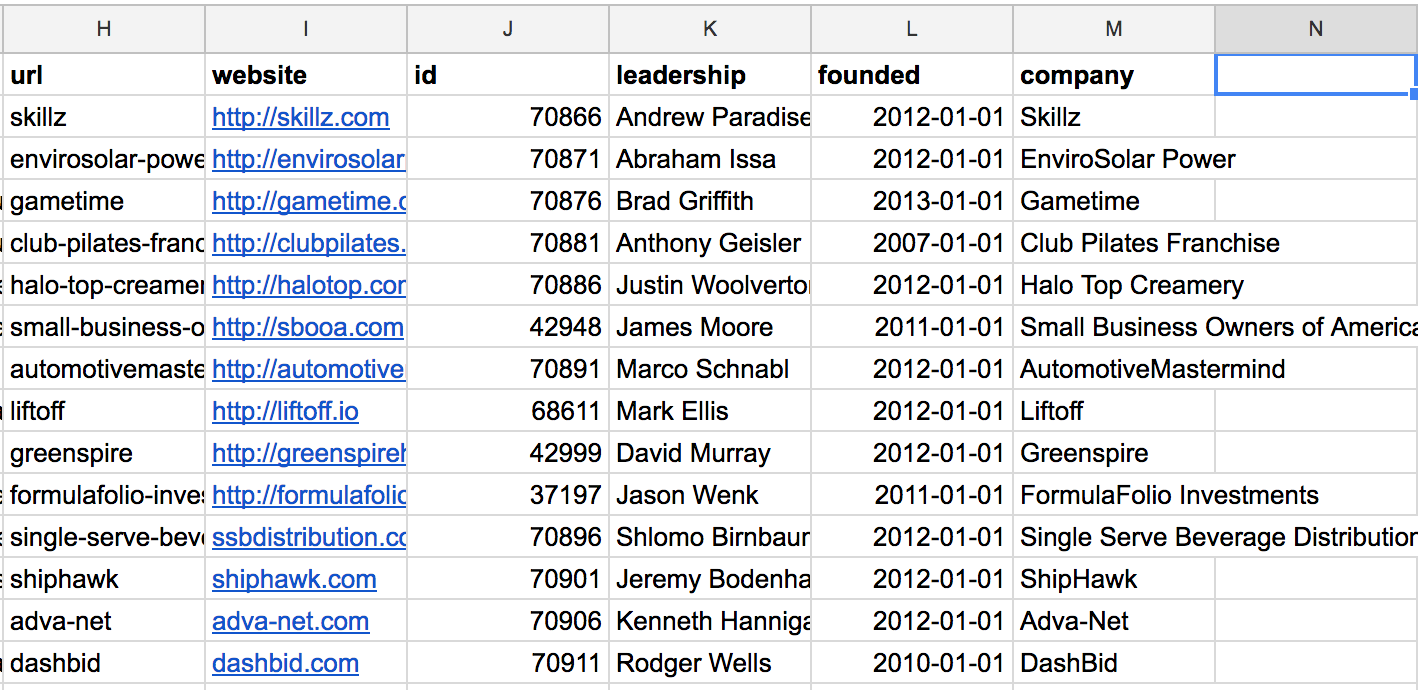Select the 'company' header cell
This screenshot has height=690, width=1418.
point(1114,75)
